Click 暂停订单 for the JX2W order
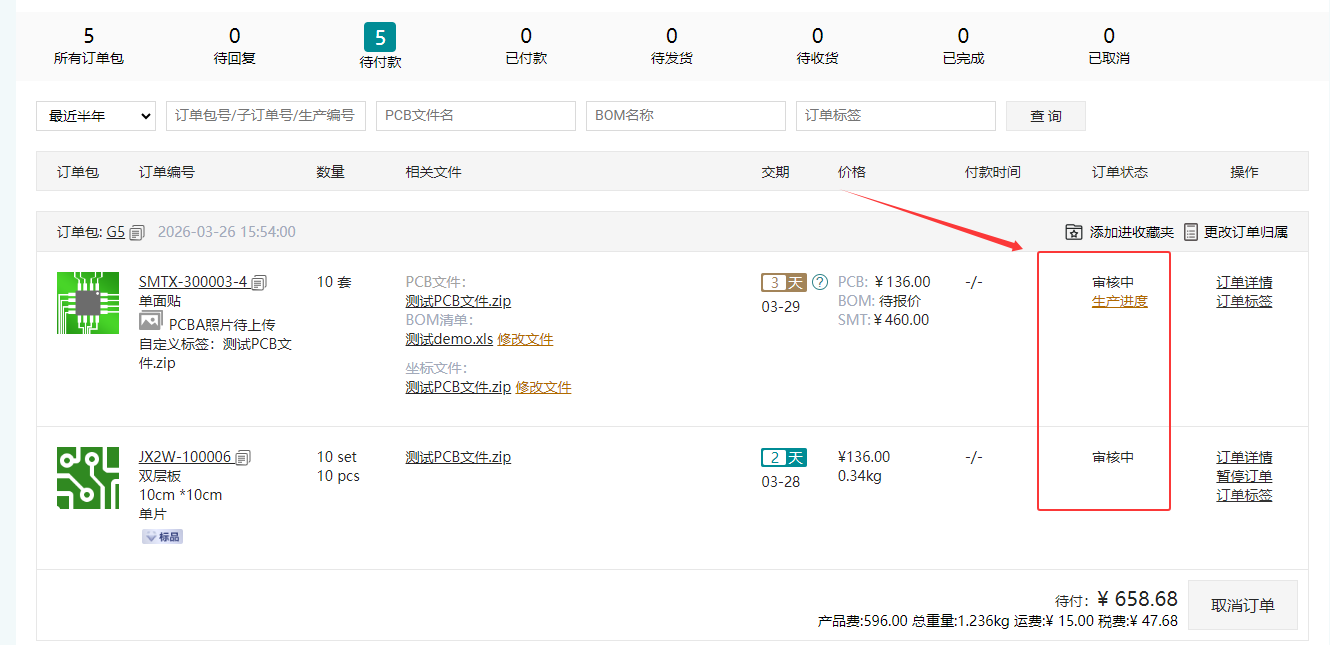The image size is (1330, 645). click(x=1244, y=476)
